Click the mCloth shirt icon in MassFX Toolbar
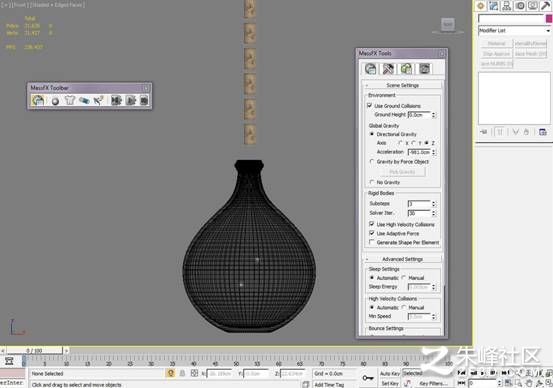 tap(69, 101)
